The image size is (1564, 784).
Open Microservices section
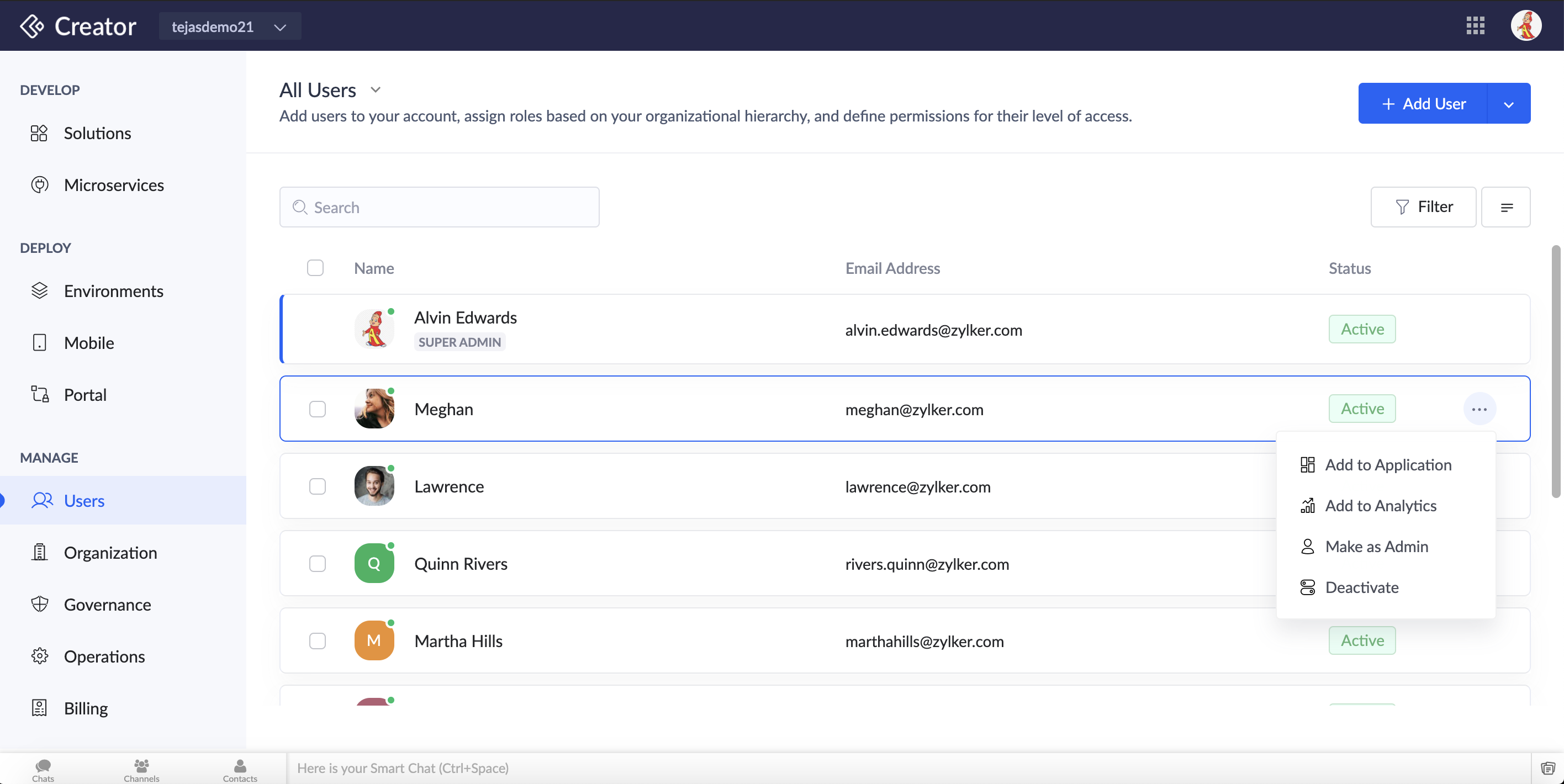click(x=113, y=184)
